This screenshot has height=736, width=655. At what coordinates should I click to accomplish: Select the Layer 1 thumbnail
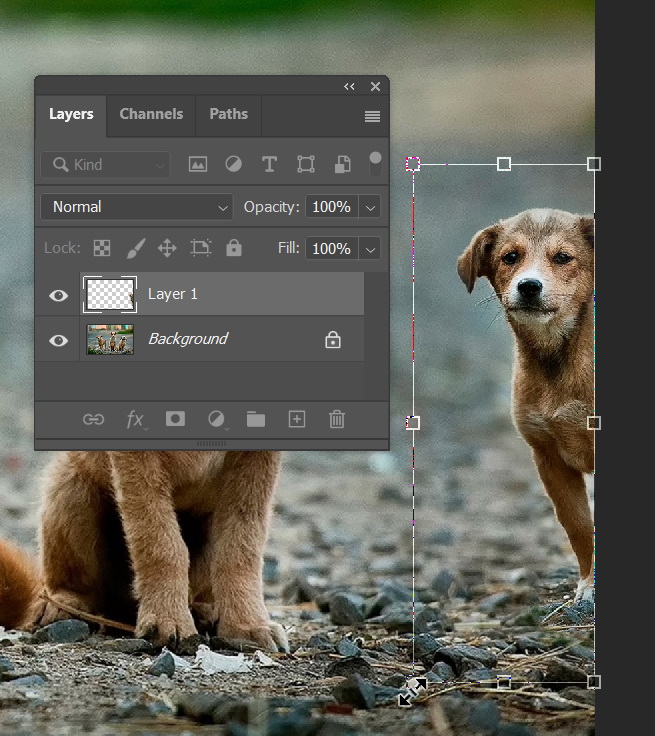pos(110,294)
